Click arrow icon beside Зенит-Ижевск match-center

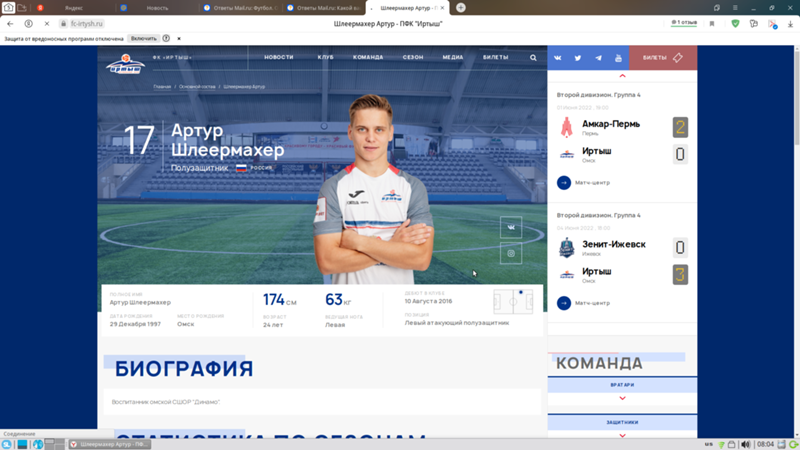pos(564,303)
